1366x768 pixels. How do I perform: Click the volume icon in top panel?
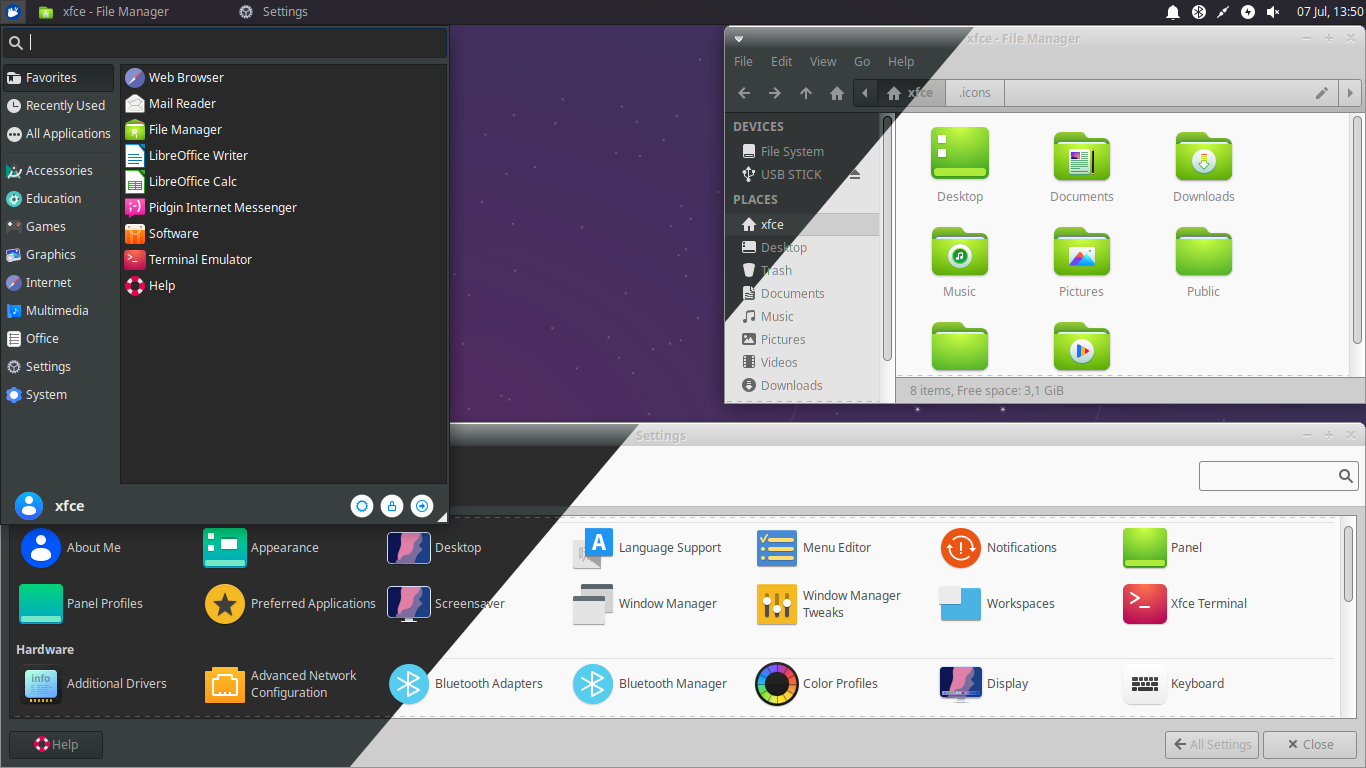tap(1273, 12)
